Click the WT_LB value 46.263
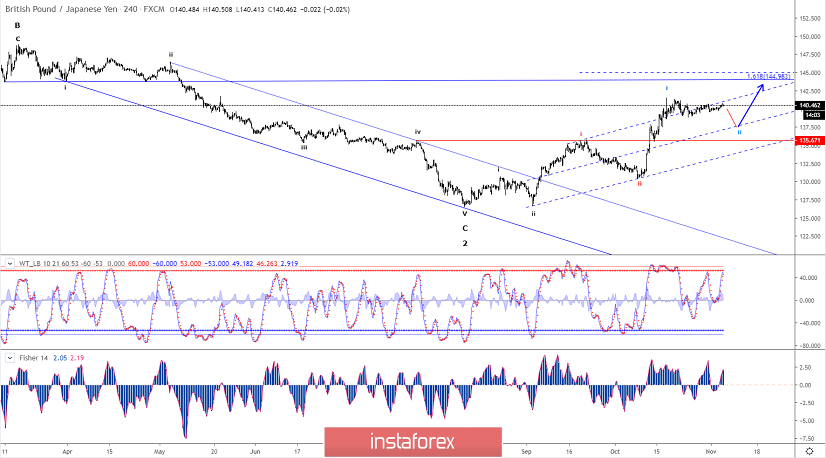 267,263
